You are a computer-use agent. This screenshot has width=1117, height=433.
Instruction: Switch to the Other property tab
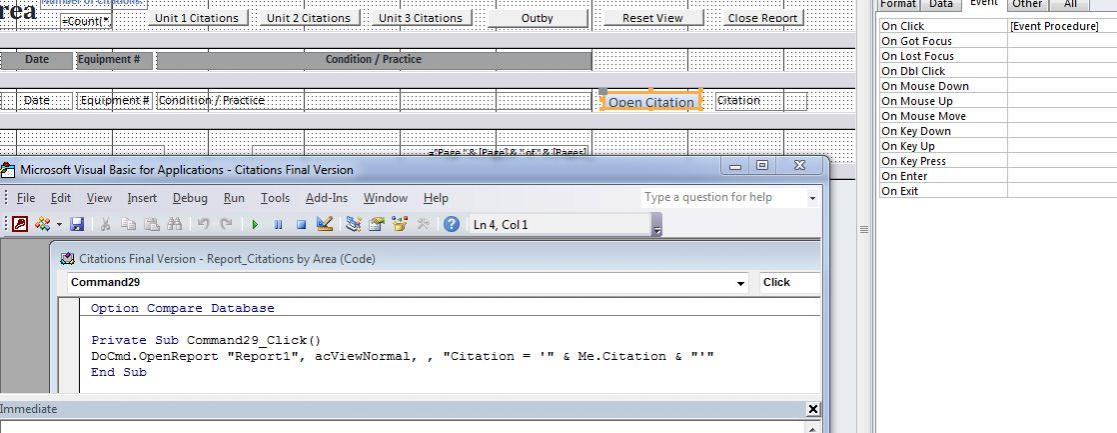click(1027, 4)
